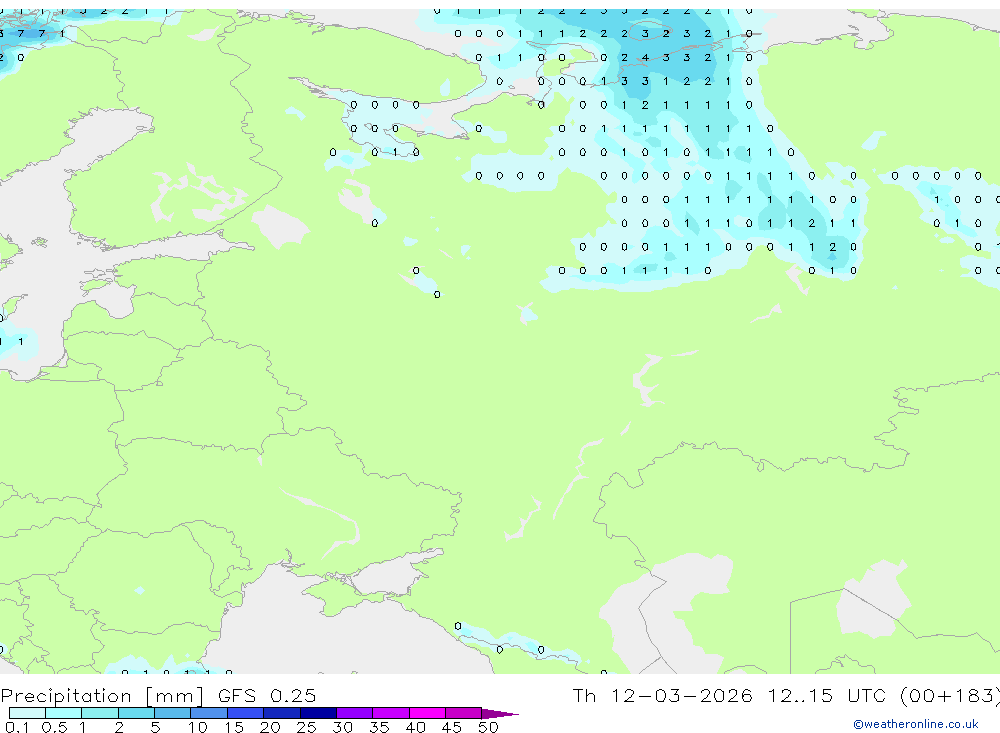The width and height of the screenshot is (1000, 733).
Task: Click the '(00+183)' forecast offset text
Action: [950, 696]
